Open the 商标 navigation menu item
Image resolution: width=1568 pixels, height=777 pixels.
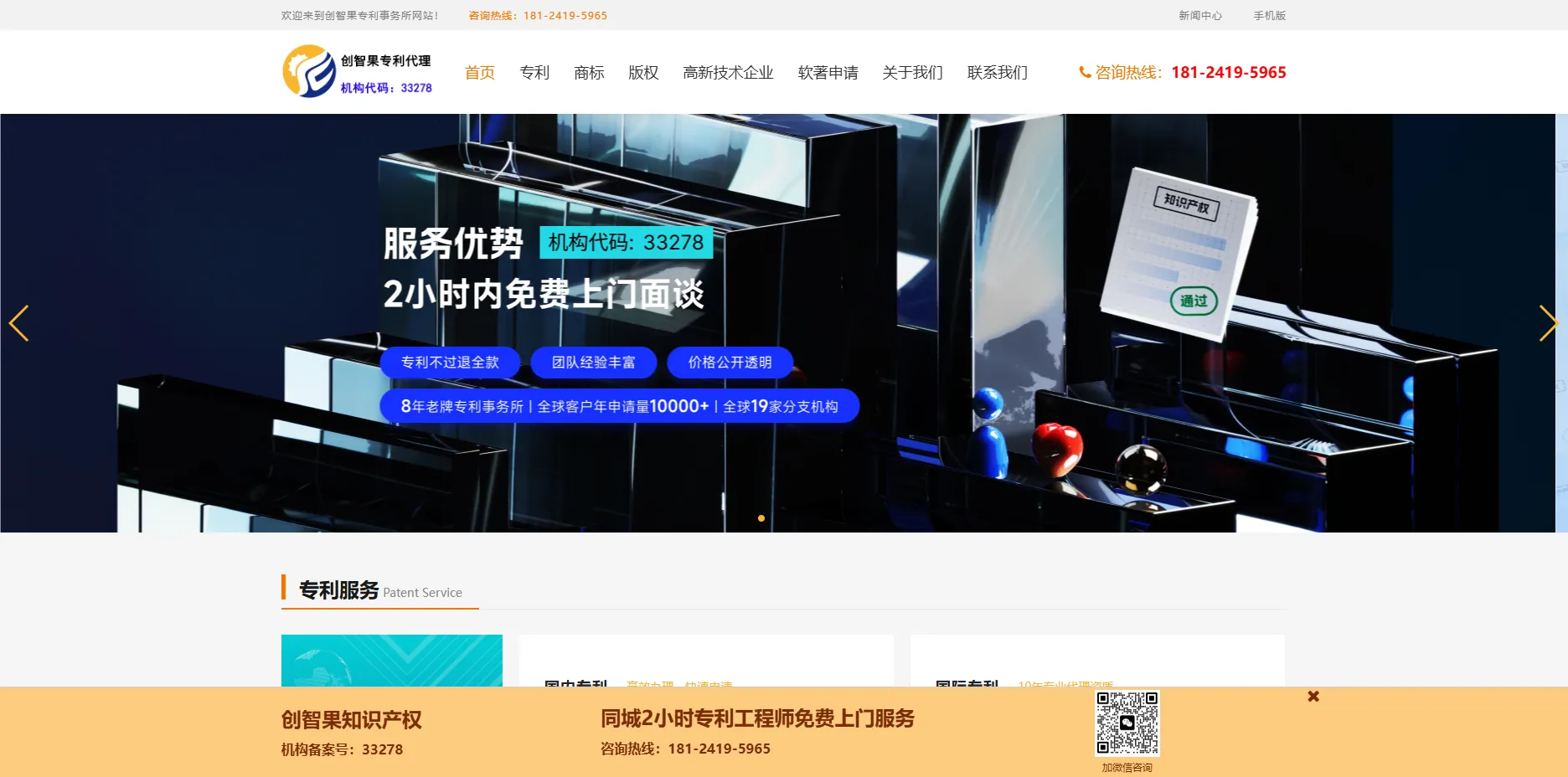589,73
